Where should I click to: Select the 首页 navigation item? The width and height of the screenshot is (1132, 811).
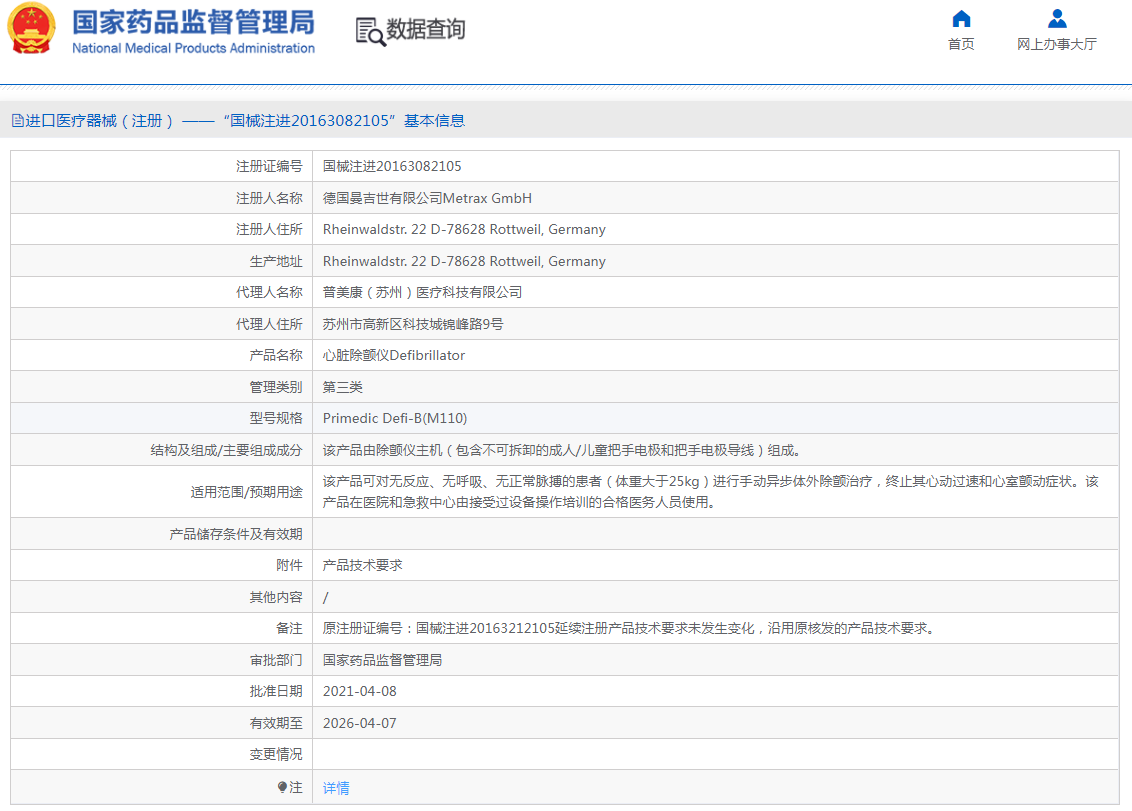pos(960,43)
